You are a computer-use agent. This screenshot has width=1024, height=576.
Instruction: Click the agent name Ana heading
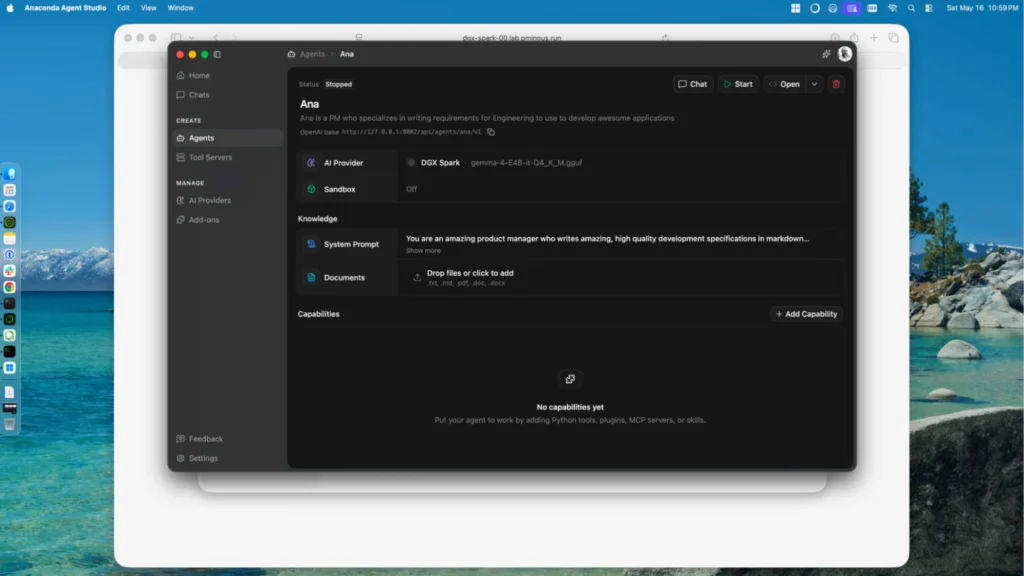click(x=310, y=104)
